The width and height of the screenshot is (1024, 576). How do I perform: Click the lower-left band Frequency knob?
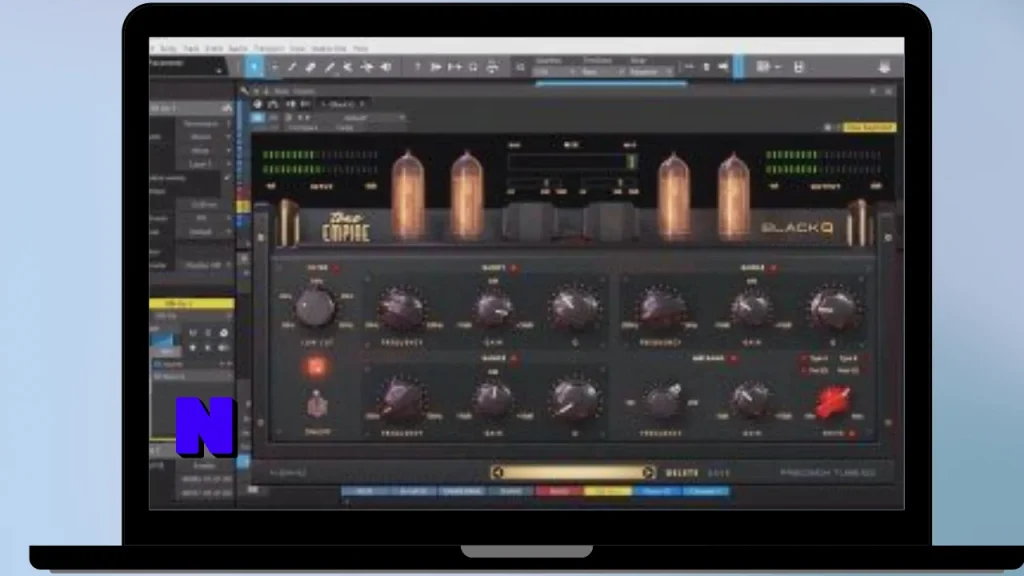click(402, 400)
